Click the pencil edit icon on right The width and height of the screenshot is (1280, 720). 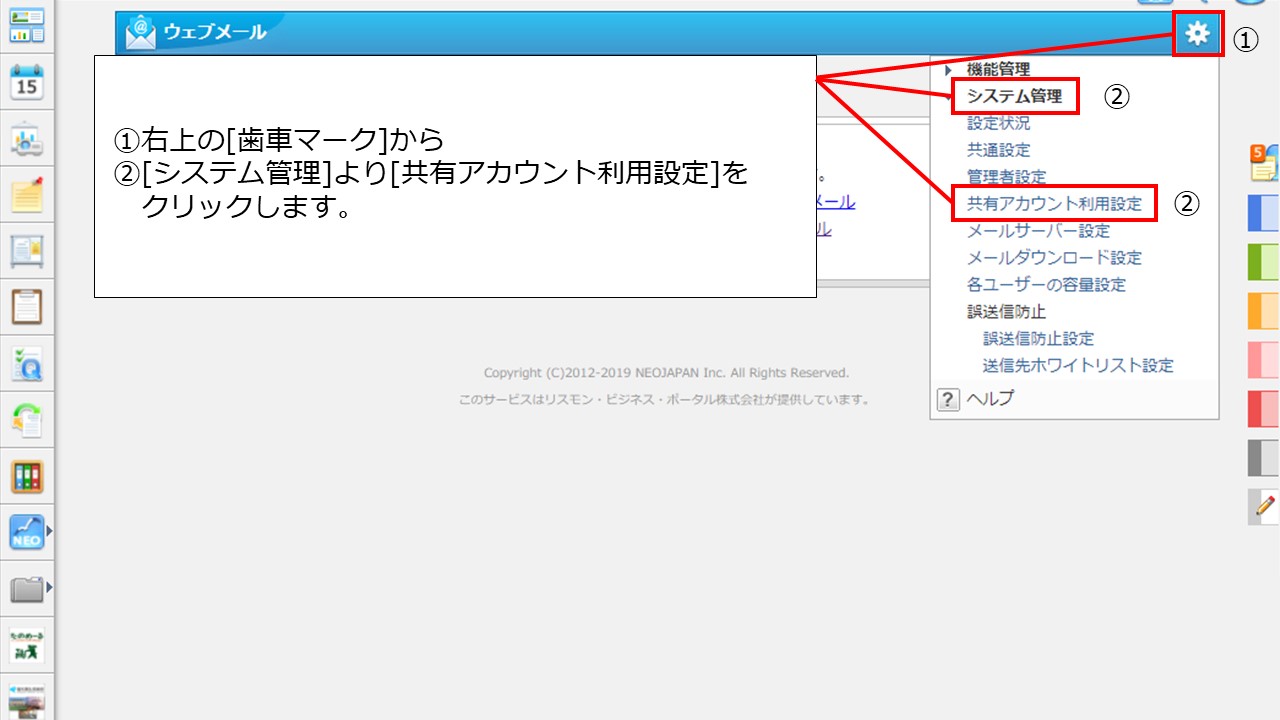pyautogui.click(x=1264, y=507)
